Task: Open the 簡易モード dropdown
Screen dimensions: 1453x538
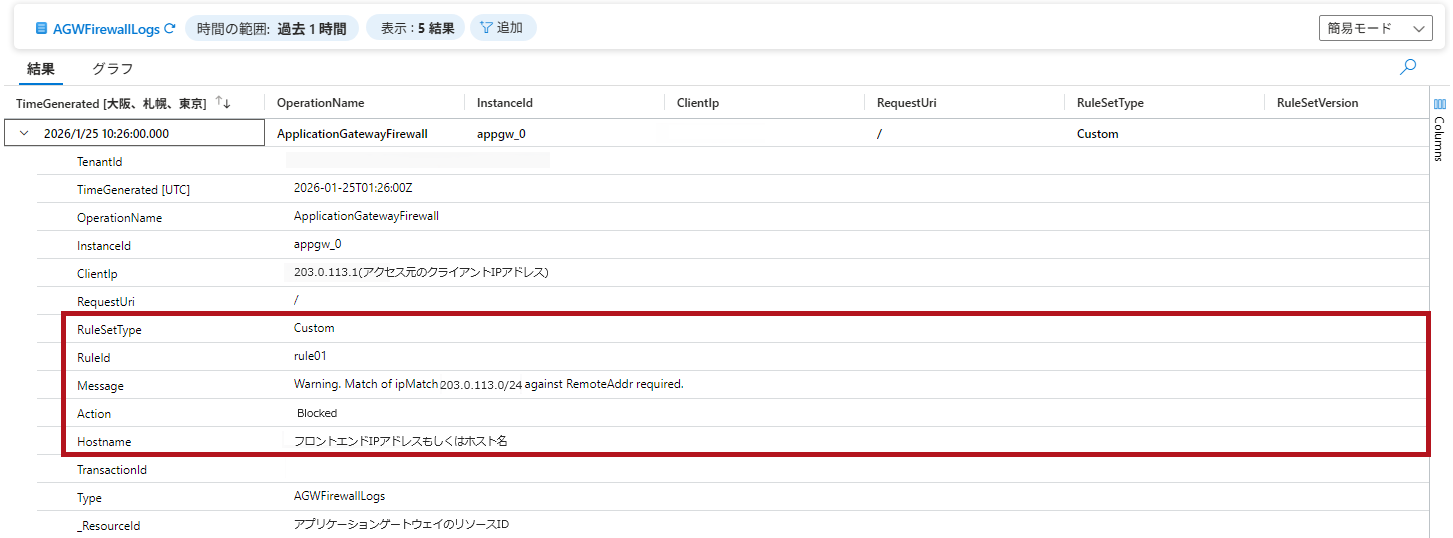Action: tap(1375, 29)
